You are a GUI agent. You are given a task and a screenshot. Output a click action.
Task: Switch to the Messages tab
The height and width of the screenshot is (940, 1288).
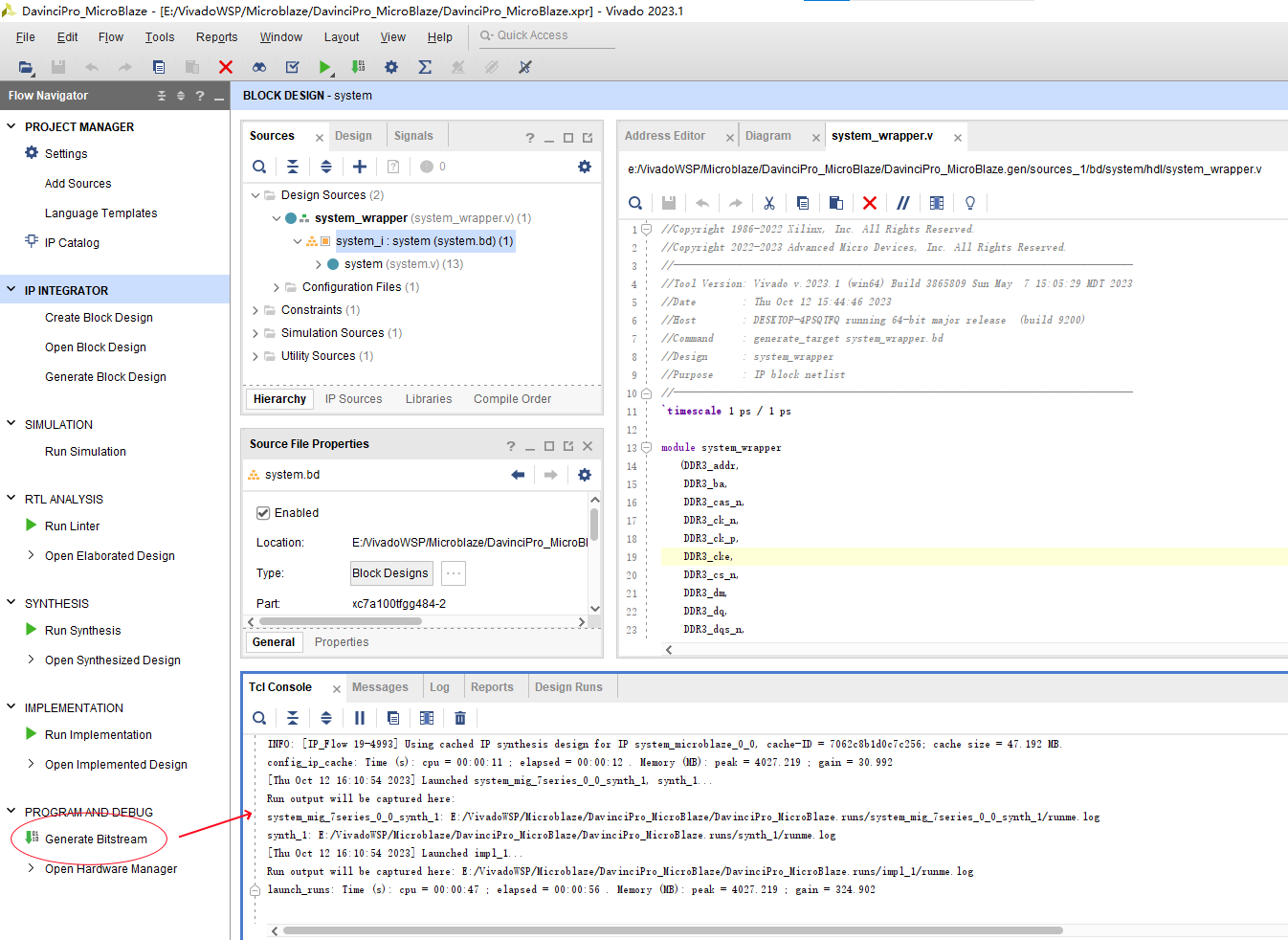tap(380, 687)
